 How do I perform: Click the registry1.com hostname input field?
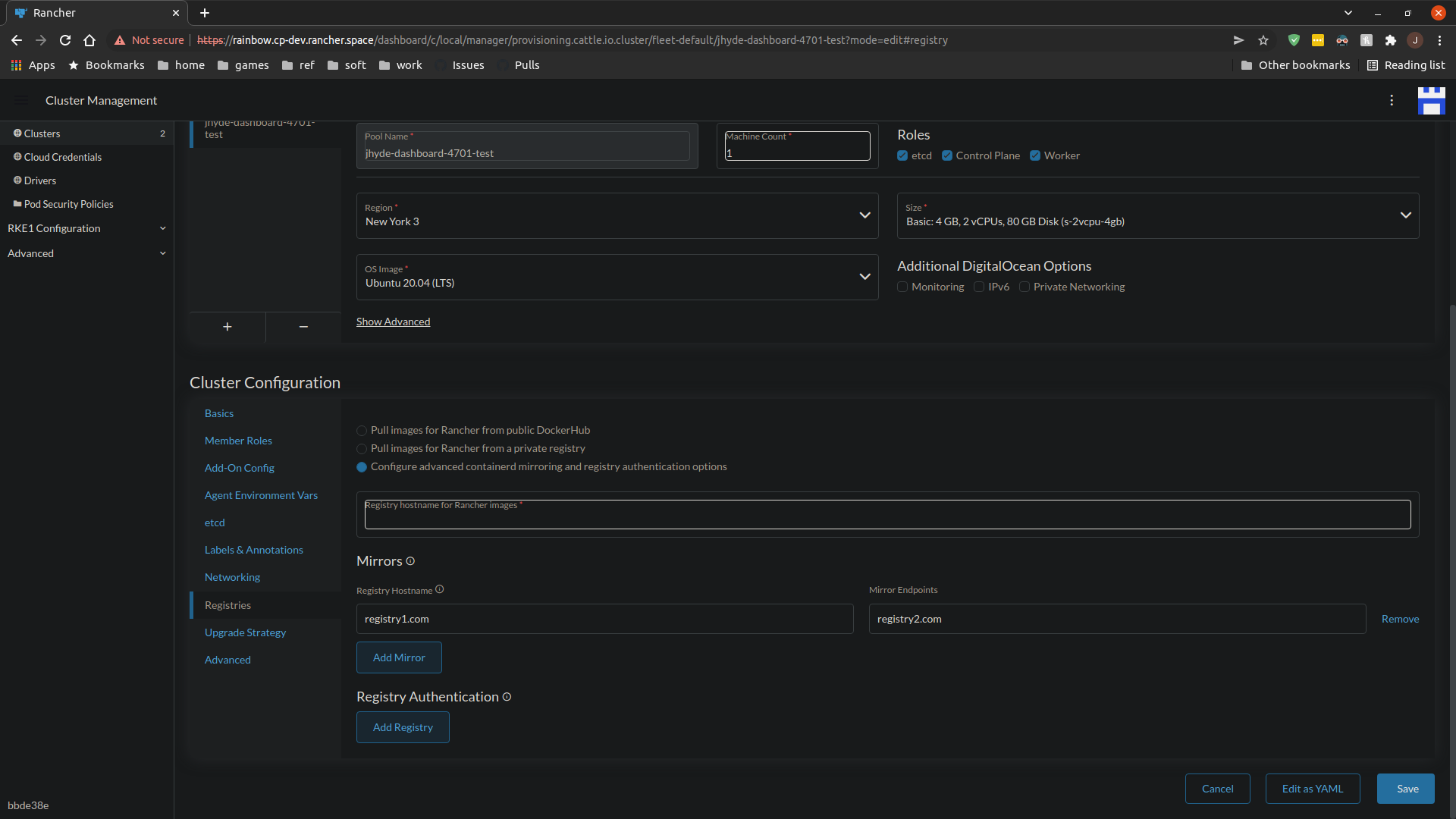pyautogui.click(x=604, y=619)
